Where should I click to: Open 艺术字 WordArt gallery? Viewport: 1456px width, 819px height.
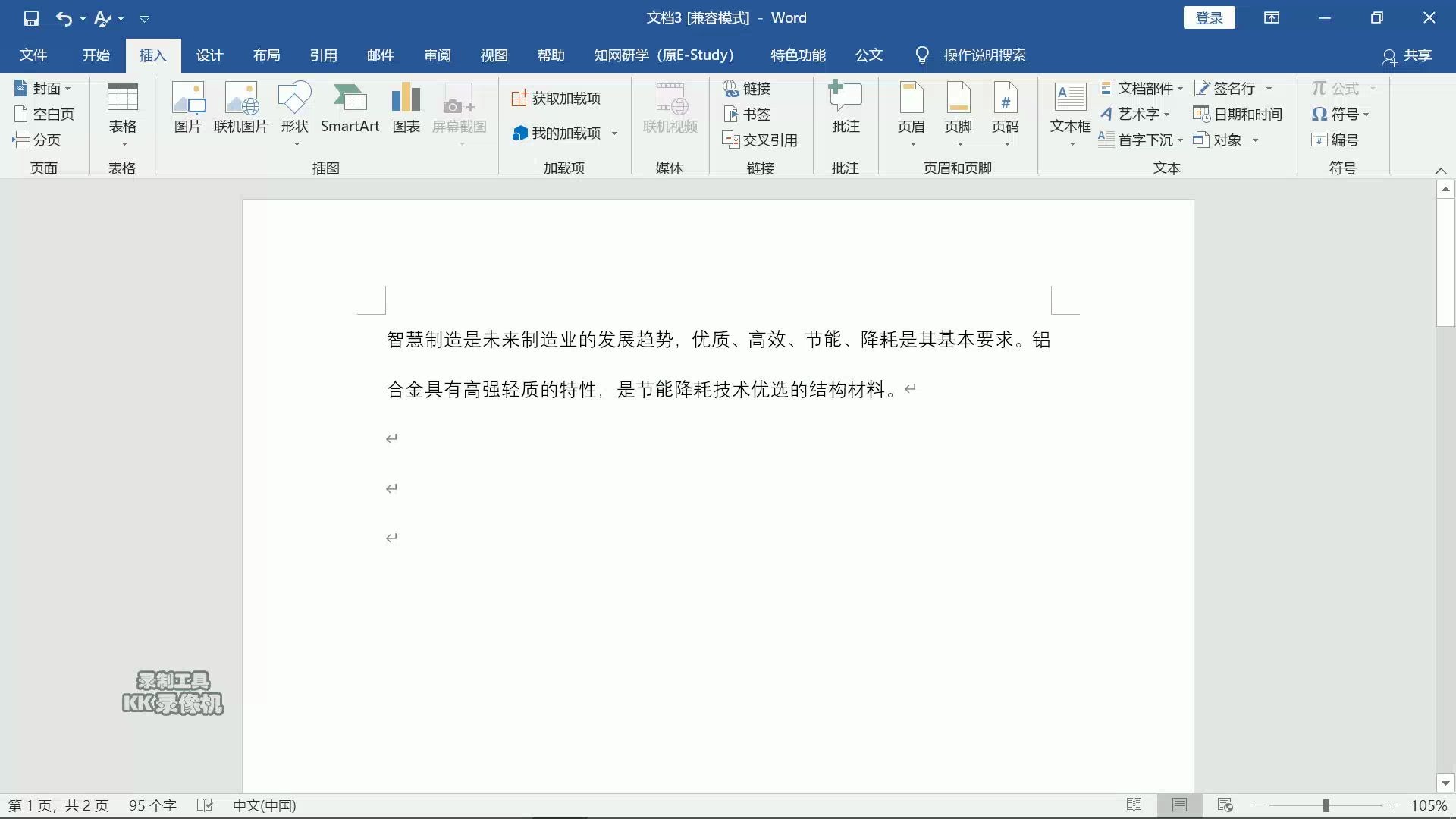pyautogui.click(x=1135, y=115)
